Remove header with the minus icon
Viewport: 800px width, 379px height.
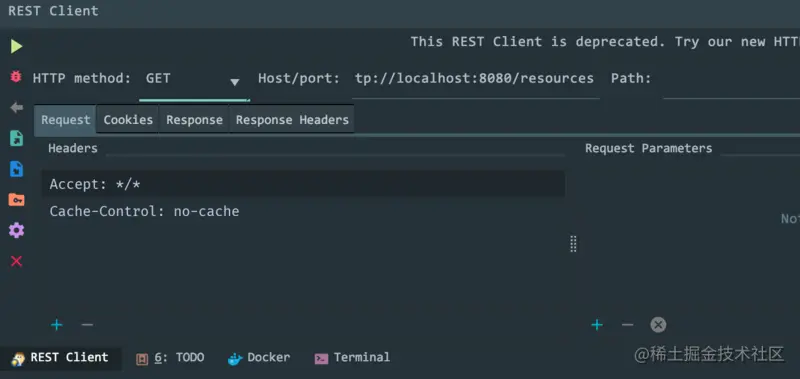point(87,325)
